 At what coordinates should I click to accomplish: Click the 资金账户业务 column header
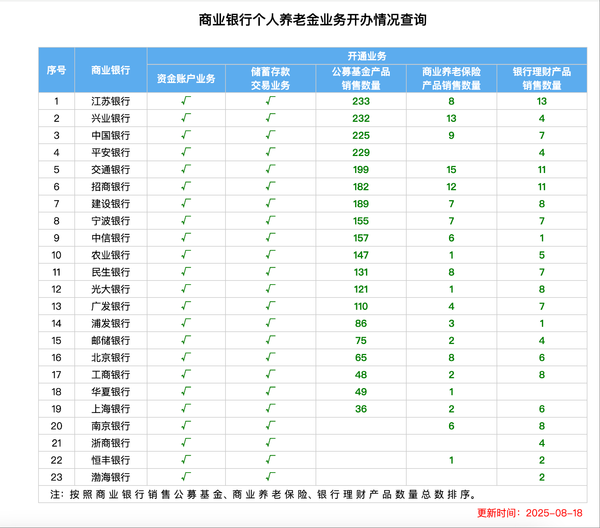(186, 79)
